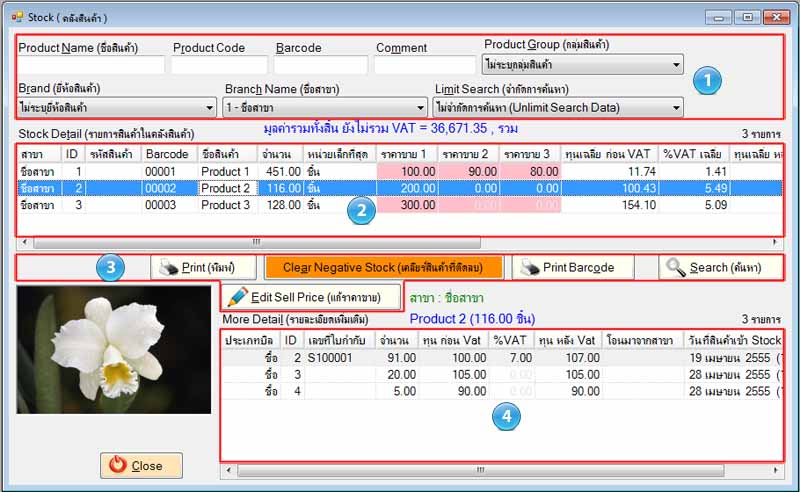This screenshot has width=800, height=492.
Task: Click the Print Barcode button
Action: 572,267
